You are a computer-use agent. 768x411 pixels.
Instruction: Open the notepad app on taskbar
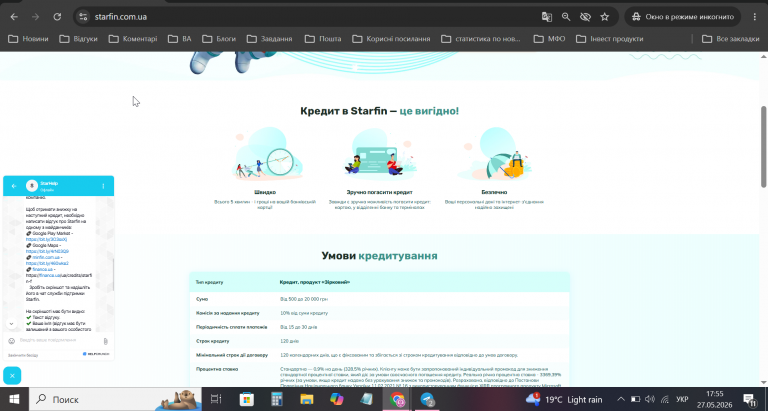tap(367, 399)
